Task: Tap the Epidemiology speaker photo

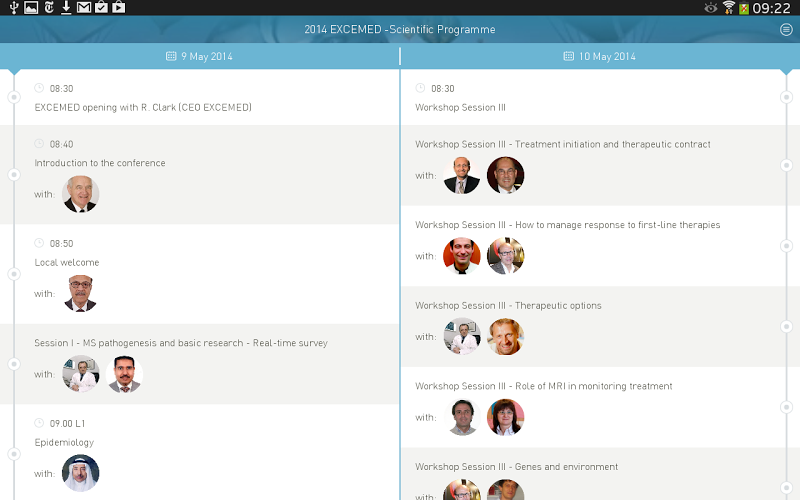Action: [x=81, y=473]
